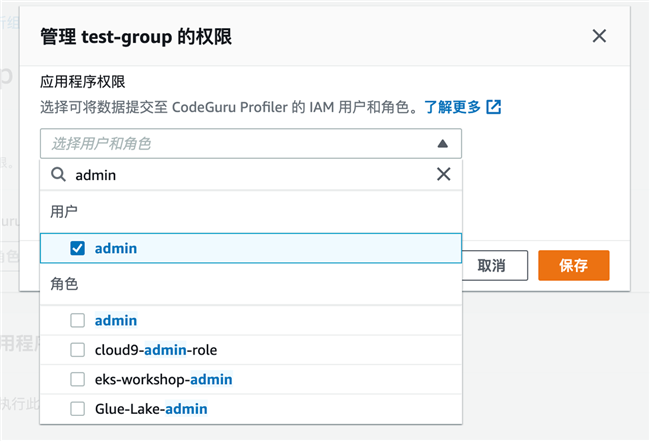Click the 角色 group header
Image resolution: width=650 pixels, height=441 pixels.
64,284
